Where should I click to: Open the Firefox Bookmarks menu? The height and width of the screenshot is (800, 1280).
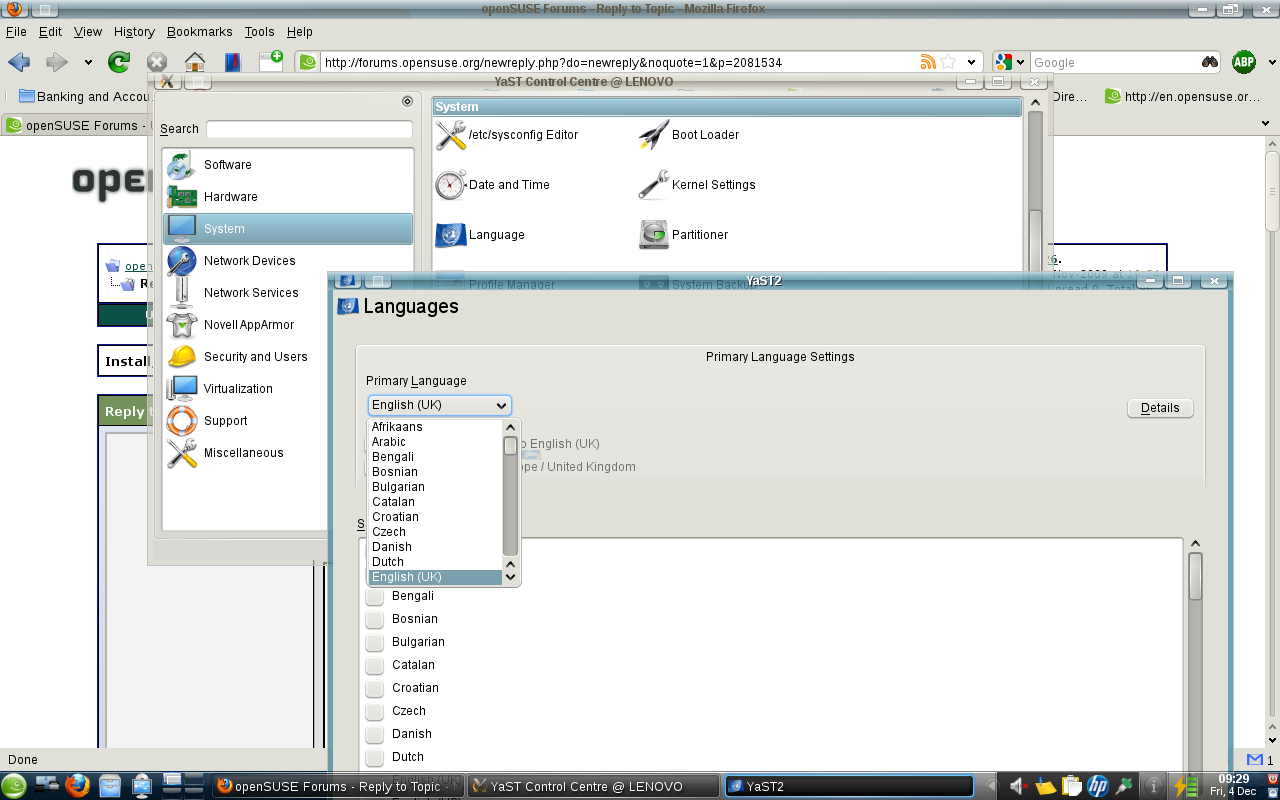point(200,32)
